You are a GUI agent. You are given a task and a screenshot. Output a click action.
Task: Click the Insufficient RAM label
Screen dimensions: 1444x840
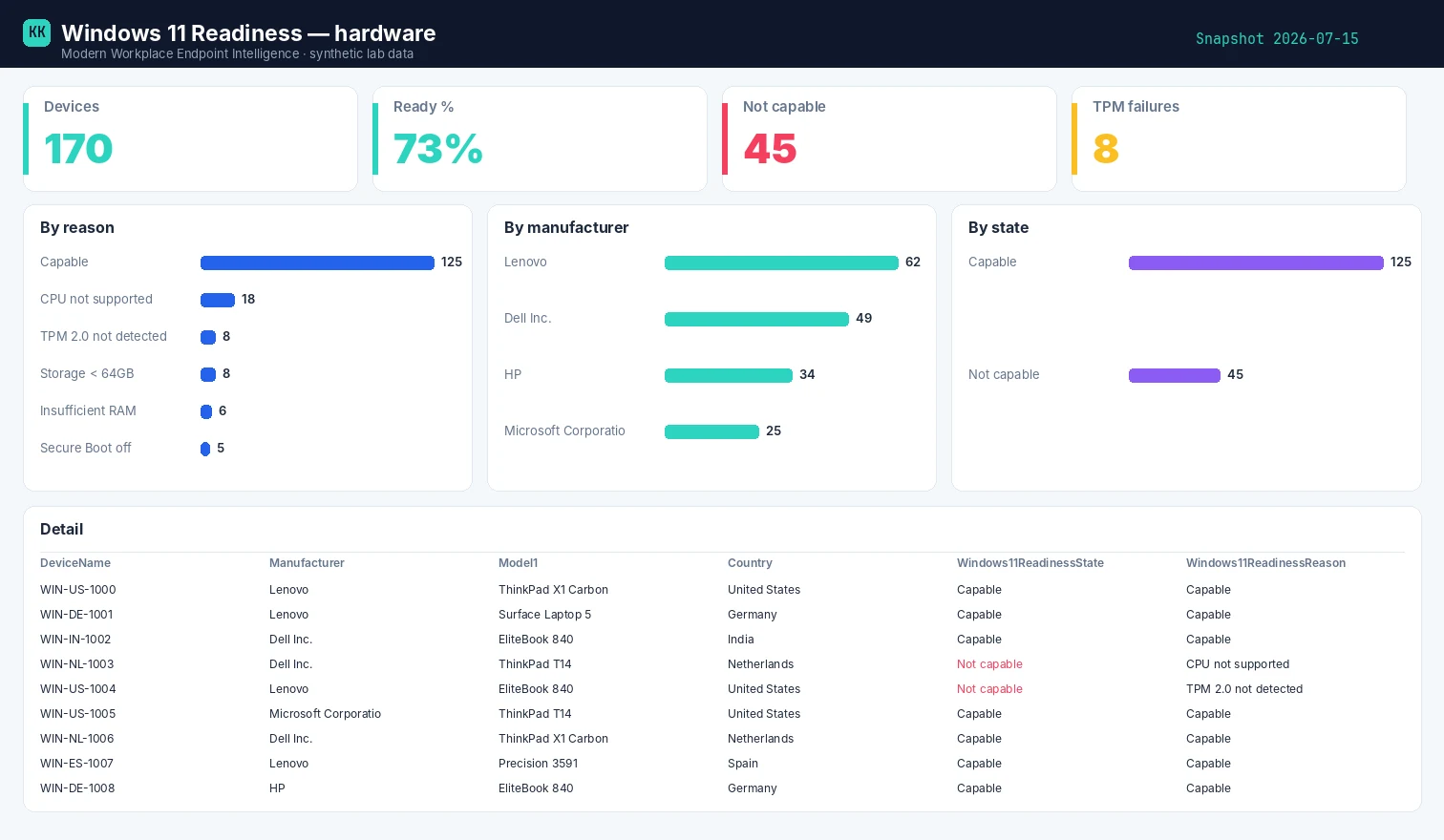coord(88,410)
